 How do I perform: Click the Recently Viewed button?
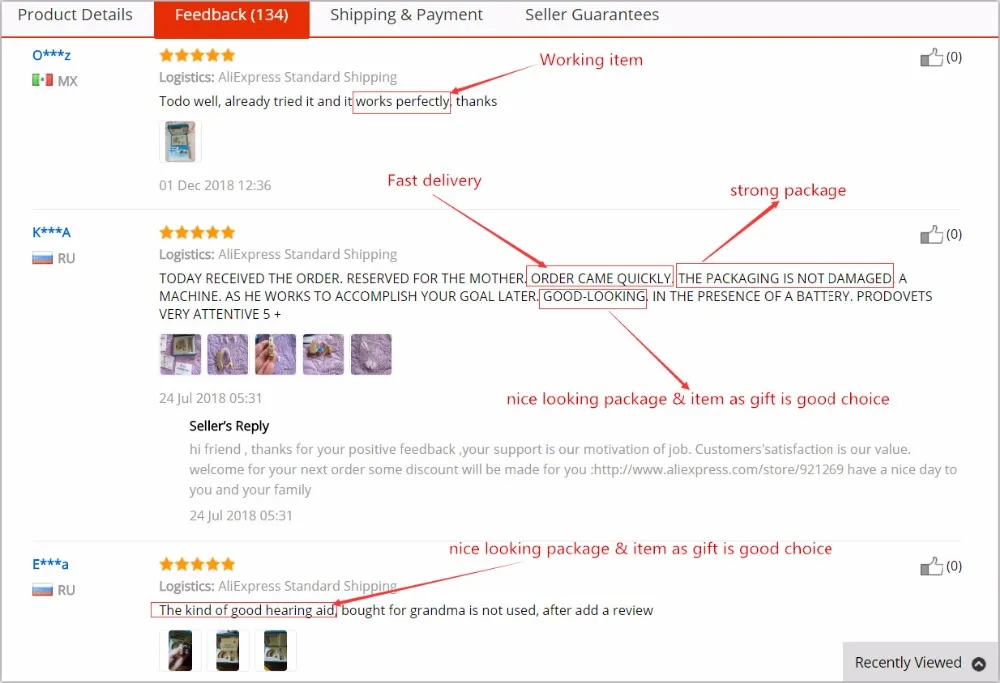pyautogui.click(x=920, y=663)
